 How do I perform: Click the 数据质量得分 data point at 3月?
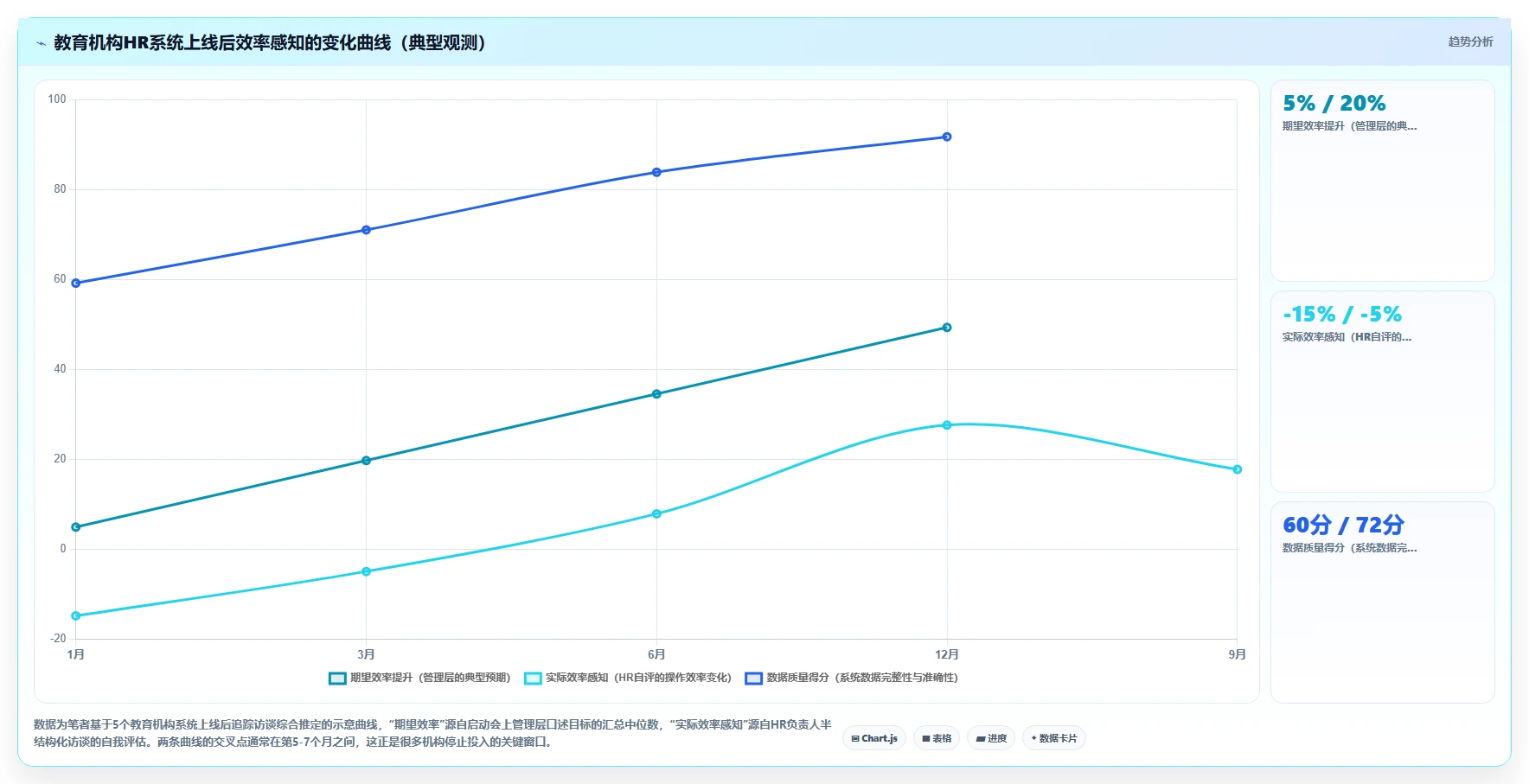366,230
